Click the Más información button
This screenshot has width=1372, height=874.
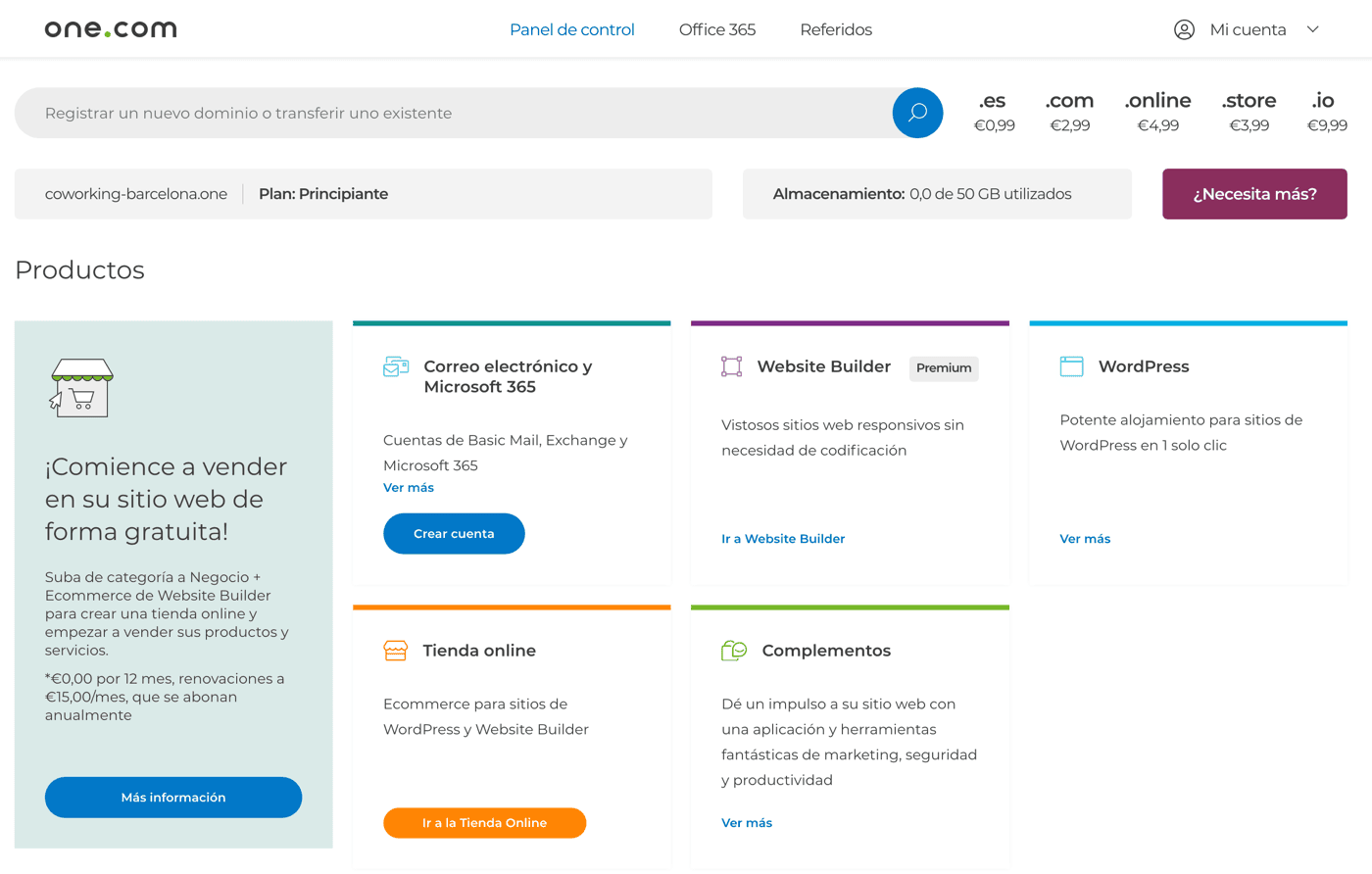click(x=173, y=798)
